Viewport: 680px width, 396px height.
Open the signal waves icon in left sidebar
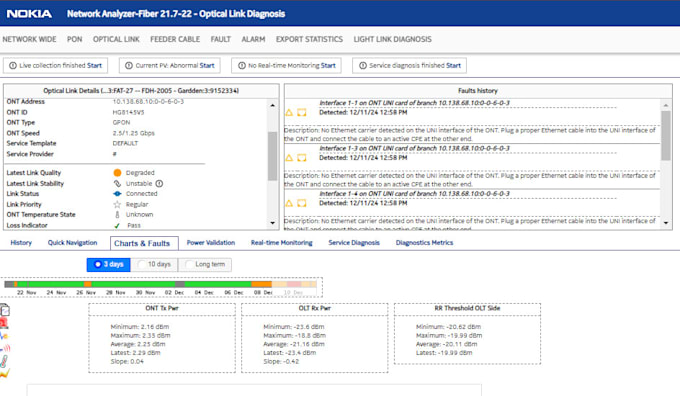coord(5,348)
